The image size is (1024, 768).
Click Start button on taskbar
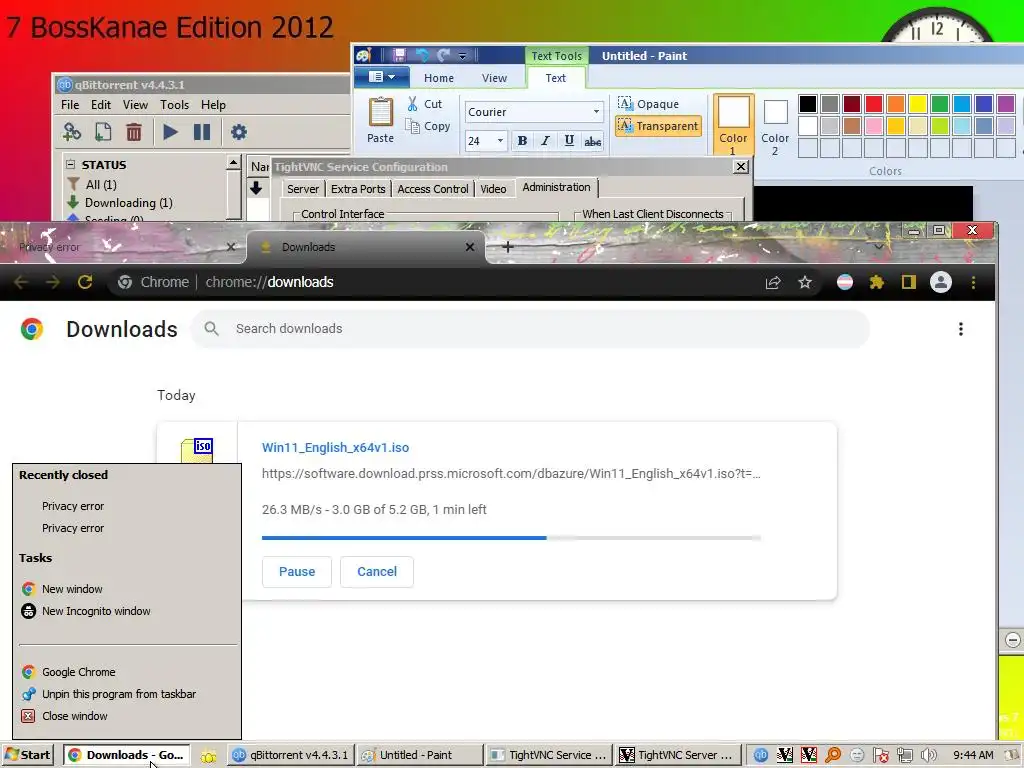tap(27, 755)
